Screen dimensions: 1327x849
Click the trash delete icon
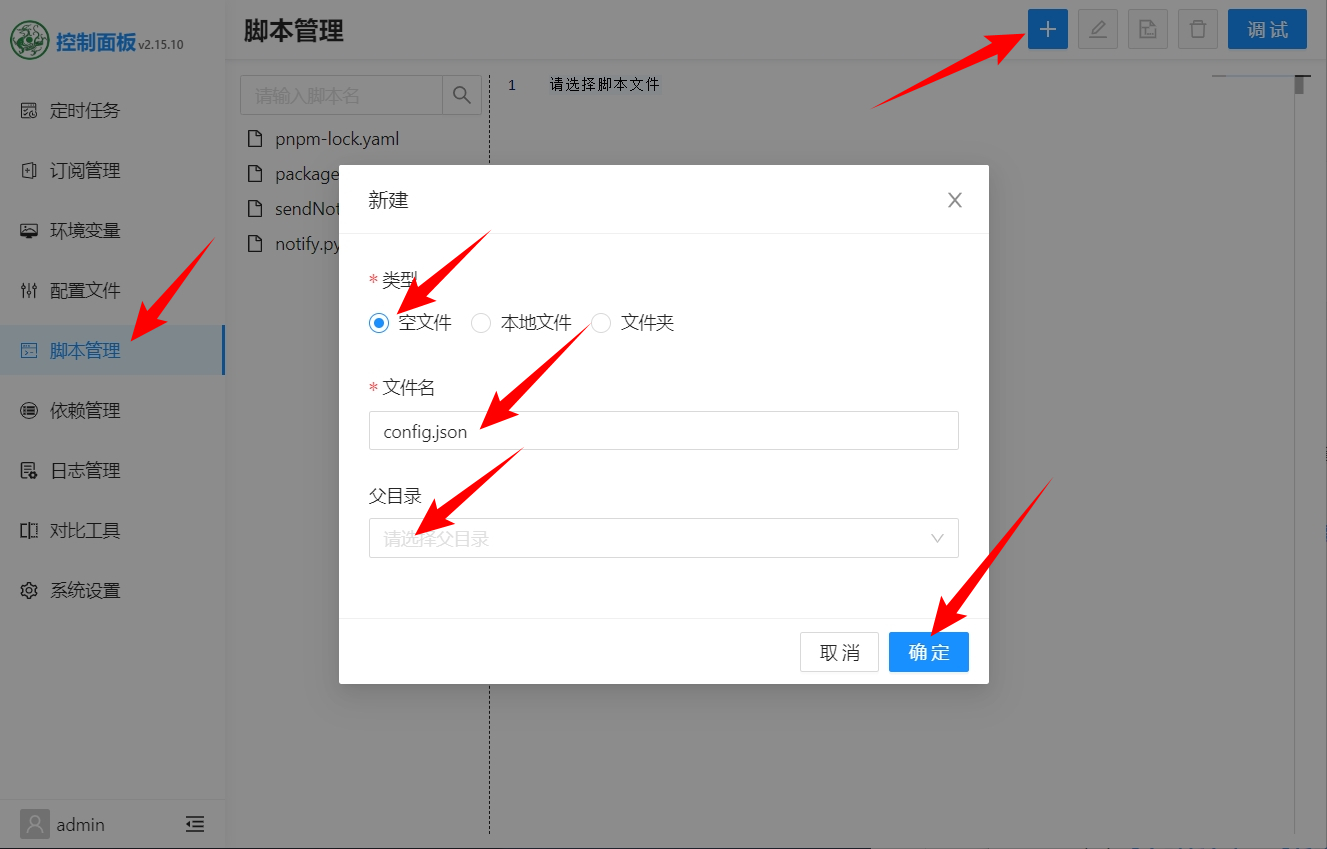point(1197,29)
